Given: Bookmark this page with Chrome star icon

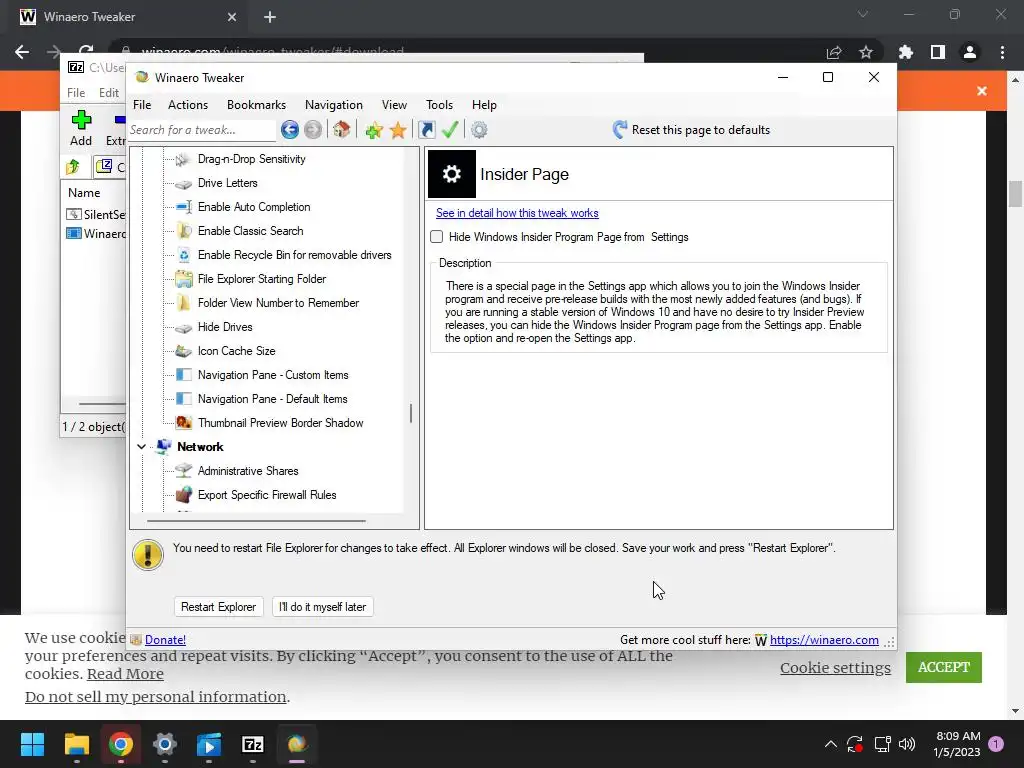Looking at the screenshot, I should pos(866,52).
